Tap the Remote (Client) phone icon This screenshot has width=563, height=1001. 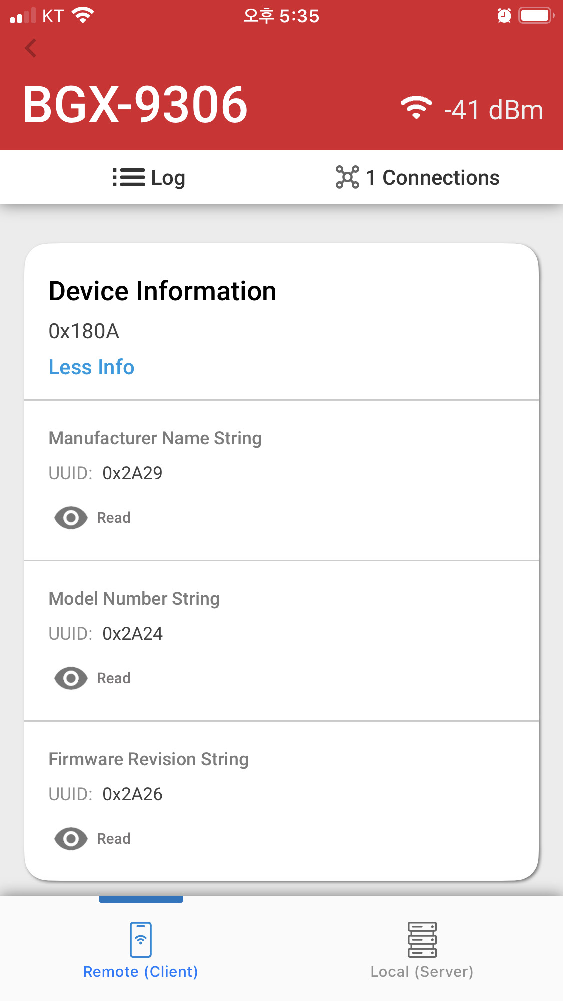(140, 940)
